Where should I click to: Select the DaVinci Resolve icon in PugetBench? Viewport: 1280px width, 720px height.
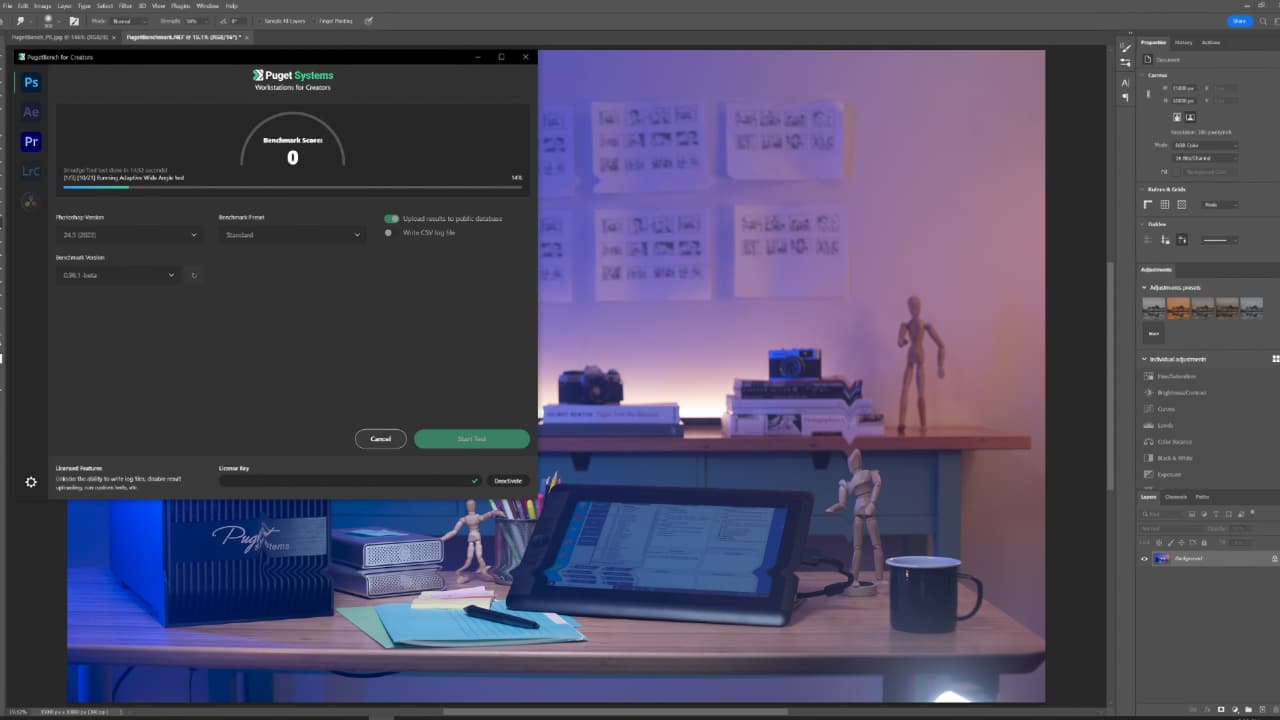click(x=31, y=200)
